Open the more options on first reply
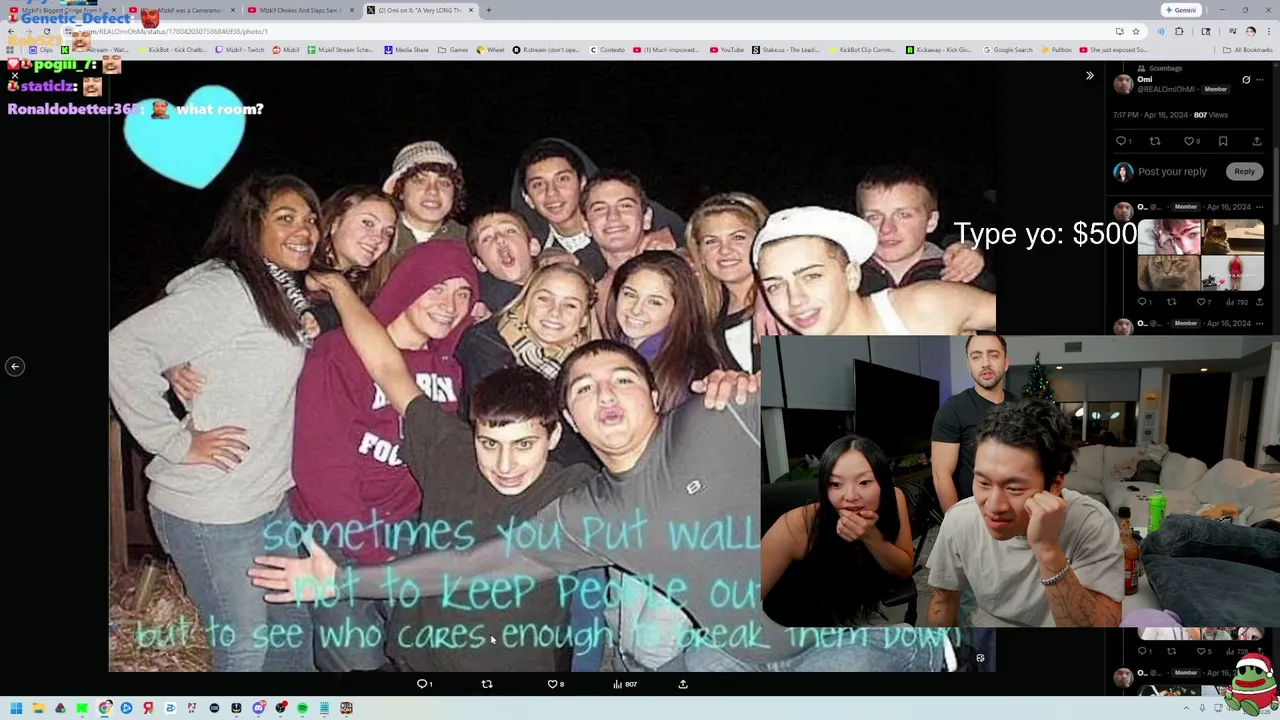The image size is (1280, 720). click(x=1259, y=207)
